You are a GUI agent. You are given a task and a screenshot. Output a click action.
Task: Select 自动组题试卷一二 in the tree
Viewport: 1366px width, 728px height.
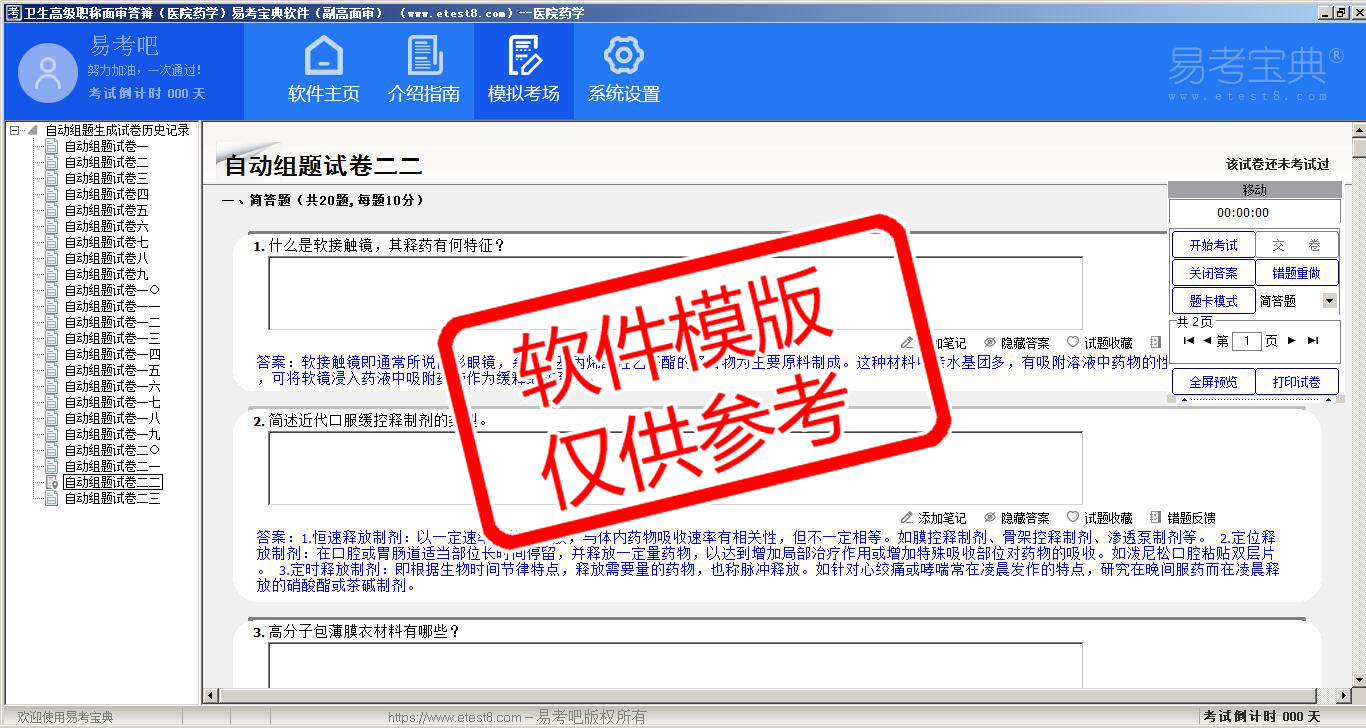112,322
